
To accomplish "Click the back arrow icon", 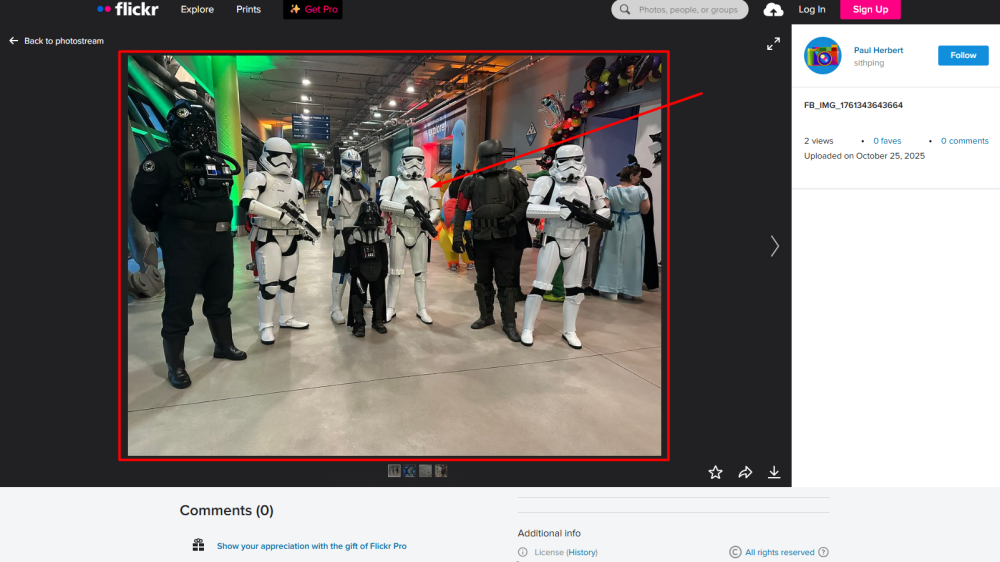I will (x=13, y=41).
